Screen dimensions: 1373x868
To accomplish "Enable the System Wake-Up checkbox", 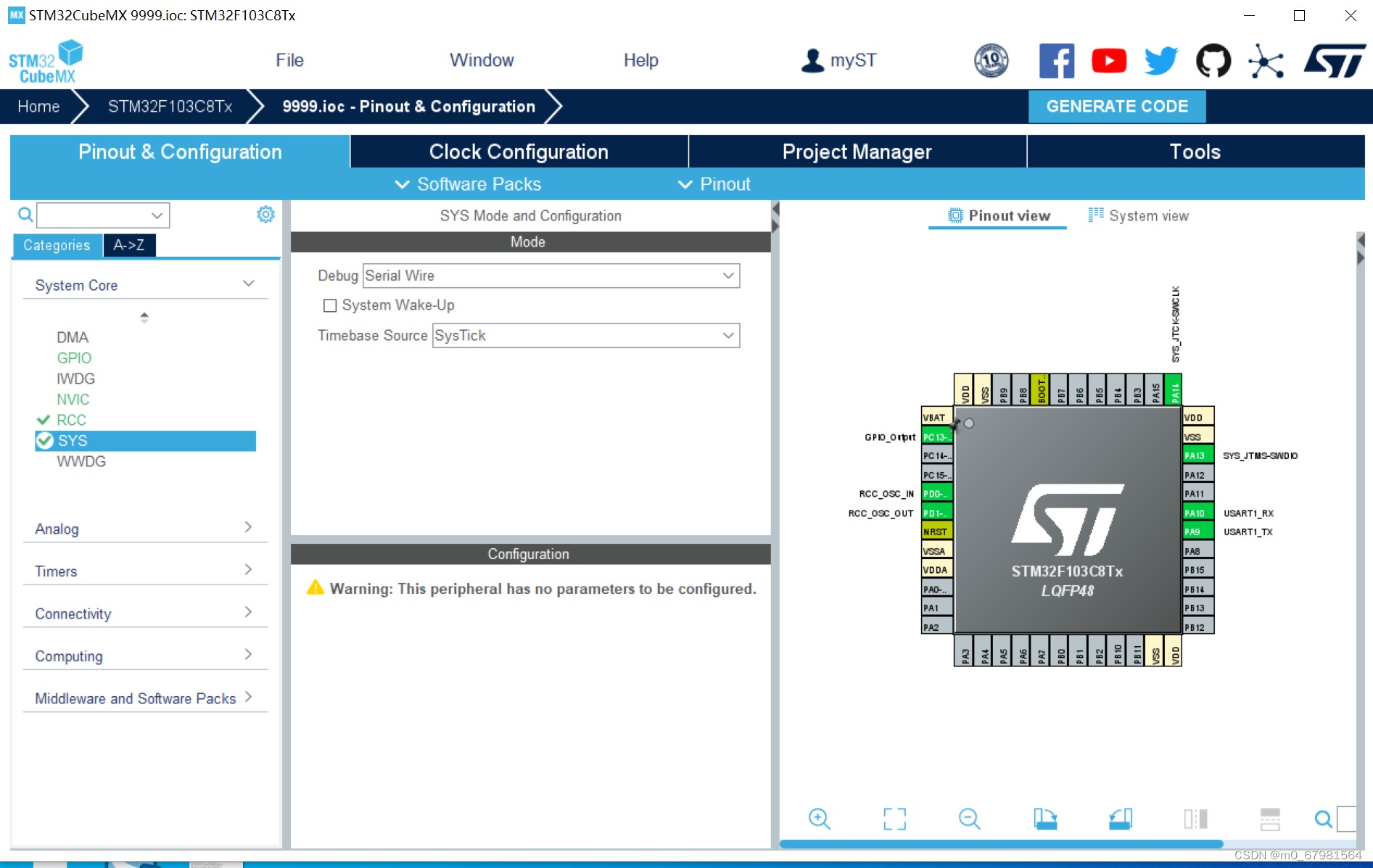I will pos(330,305).
